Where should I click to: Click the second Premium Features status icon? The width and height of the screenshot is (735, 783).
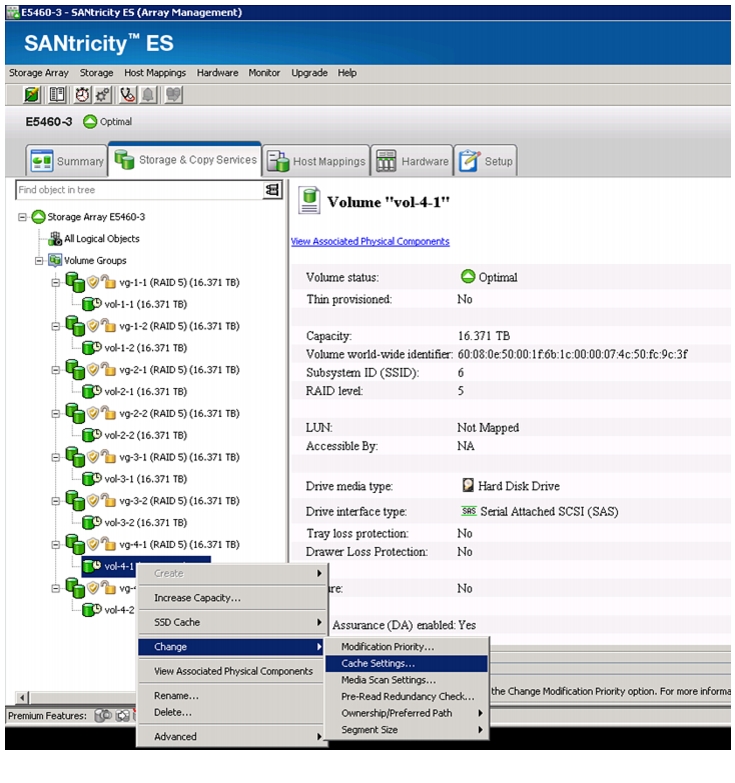click(x=123, y=715)
